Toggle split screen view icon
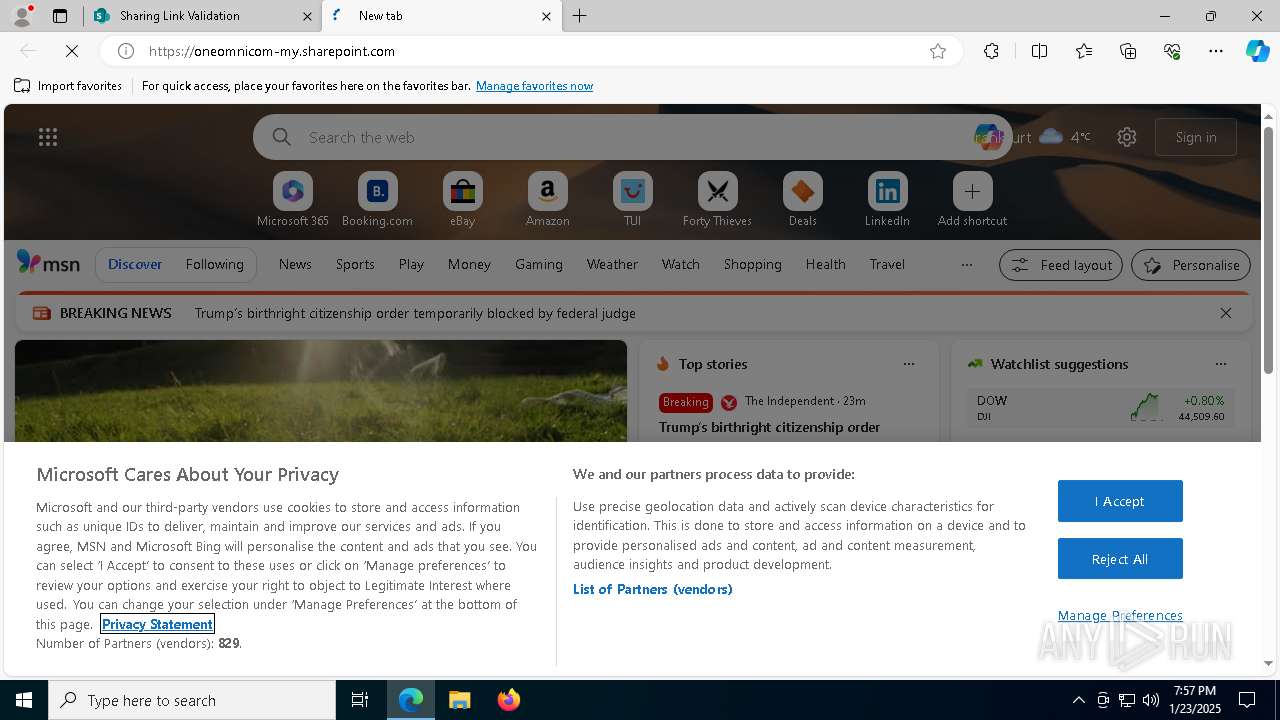1280x720 pixels. coord(1039,51)
